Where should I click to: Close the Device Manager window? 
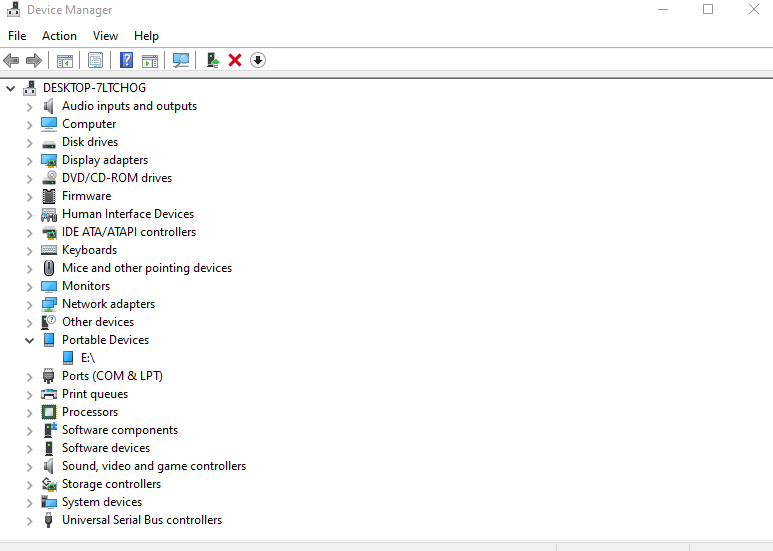coord(753,9)
